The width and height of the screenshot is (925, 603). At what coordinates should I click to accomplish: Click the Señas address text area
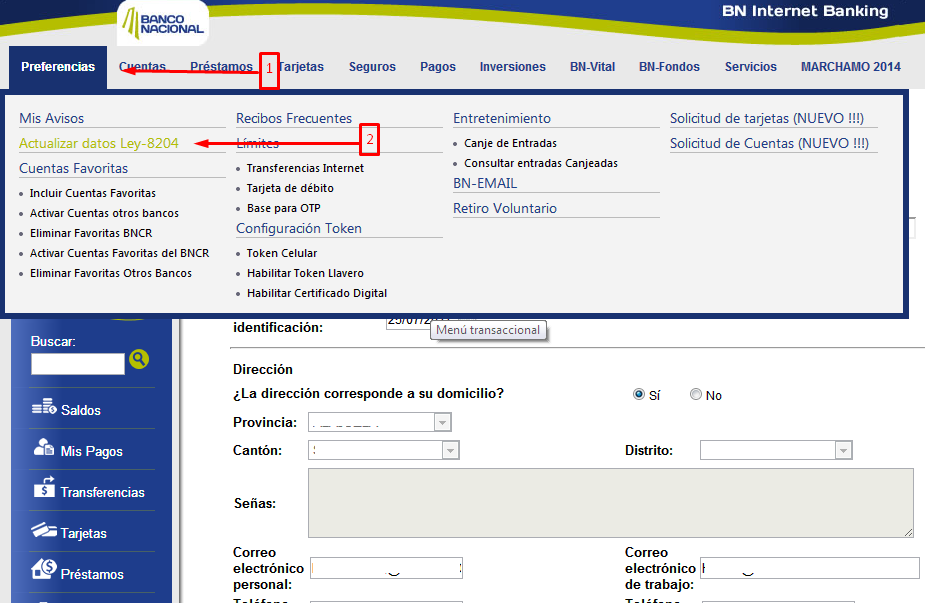[x=611, y=503]
